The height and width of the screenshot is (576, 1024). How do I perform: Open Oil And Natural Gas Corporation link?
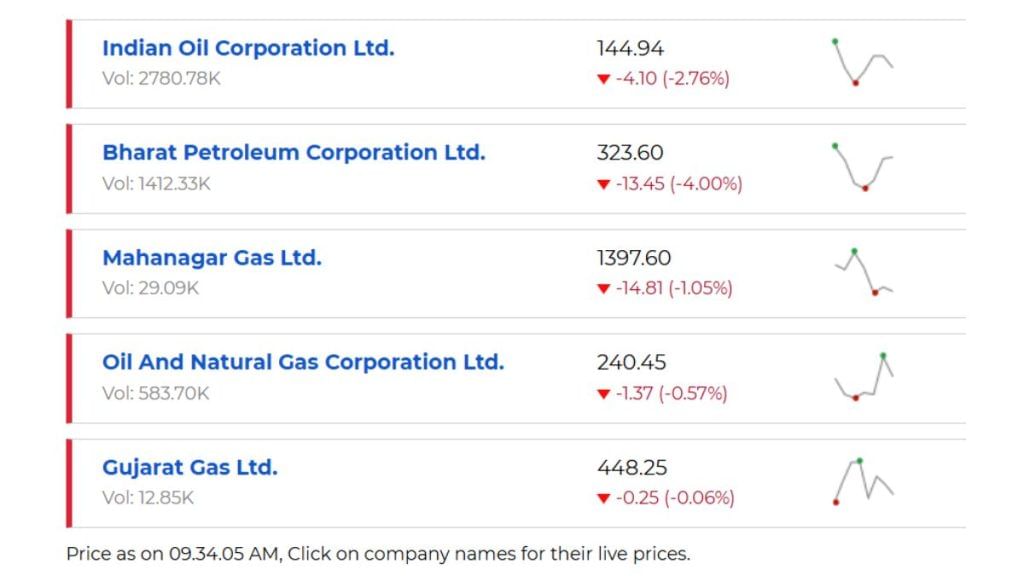point(303,362)
